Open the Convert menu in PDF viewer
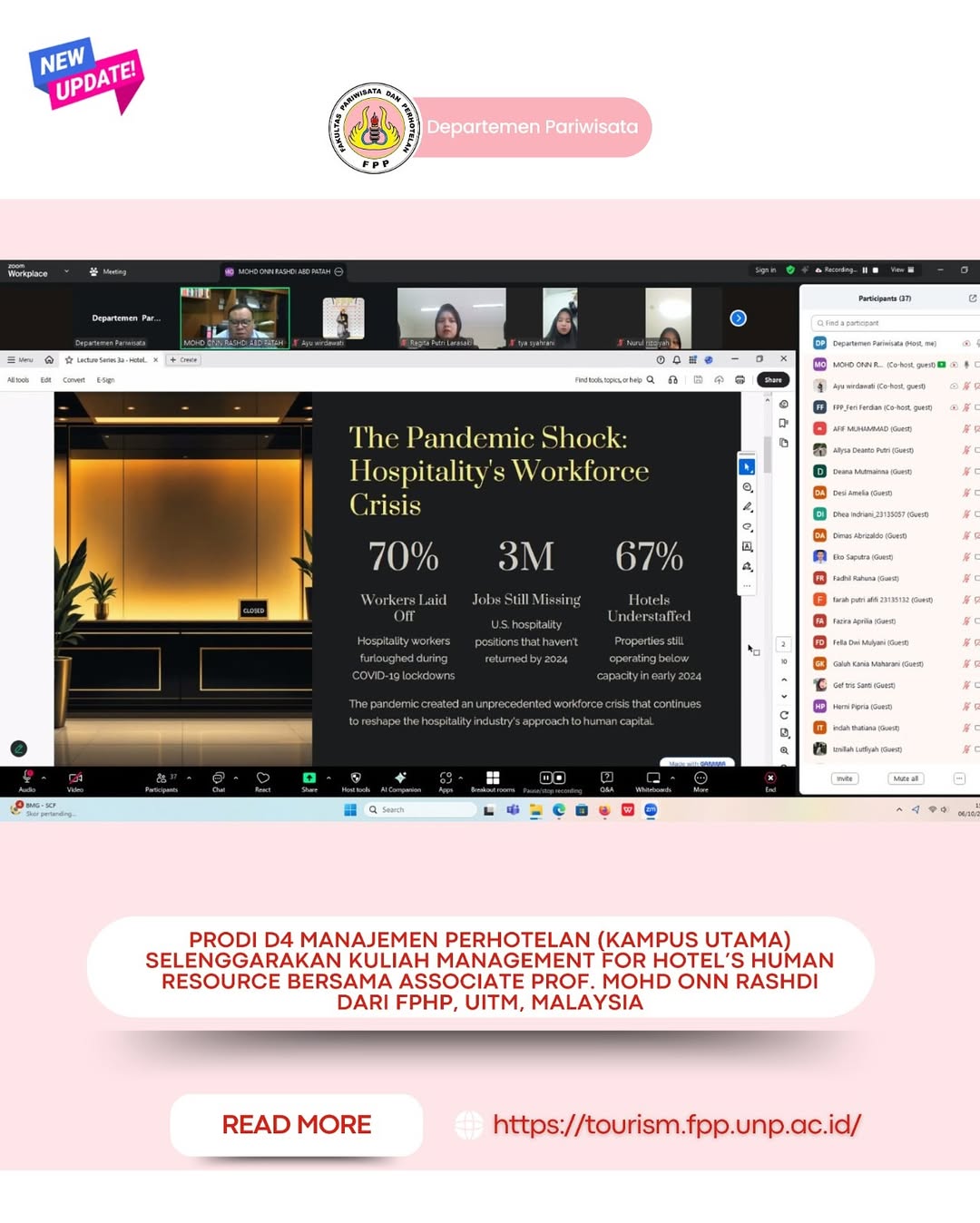Screen dimensions: 980x1223 73,380
